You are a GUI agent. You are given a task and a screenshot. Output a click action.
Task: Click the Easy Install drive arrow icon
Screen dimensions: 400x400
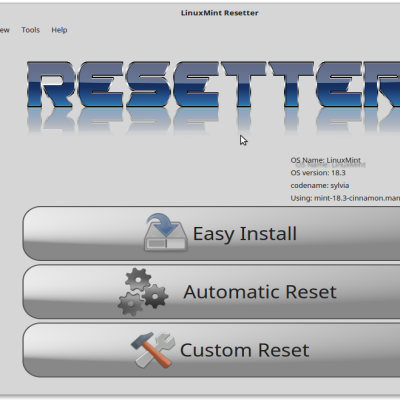coord(166,232)
